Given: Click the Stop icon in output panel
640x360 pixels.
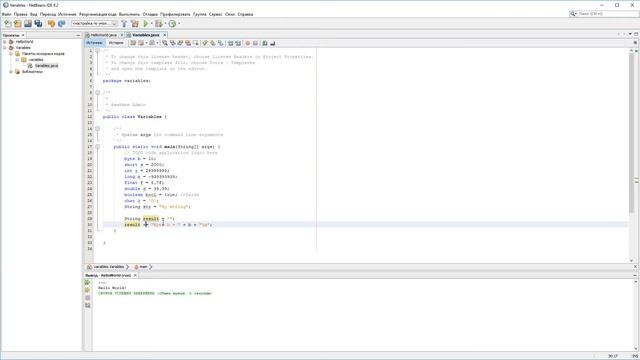Looking at the screenshot, I should (87, 298).
